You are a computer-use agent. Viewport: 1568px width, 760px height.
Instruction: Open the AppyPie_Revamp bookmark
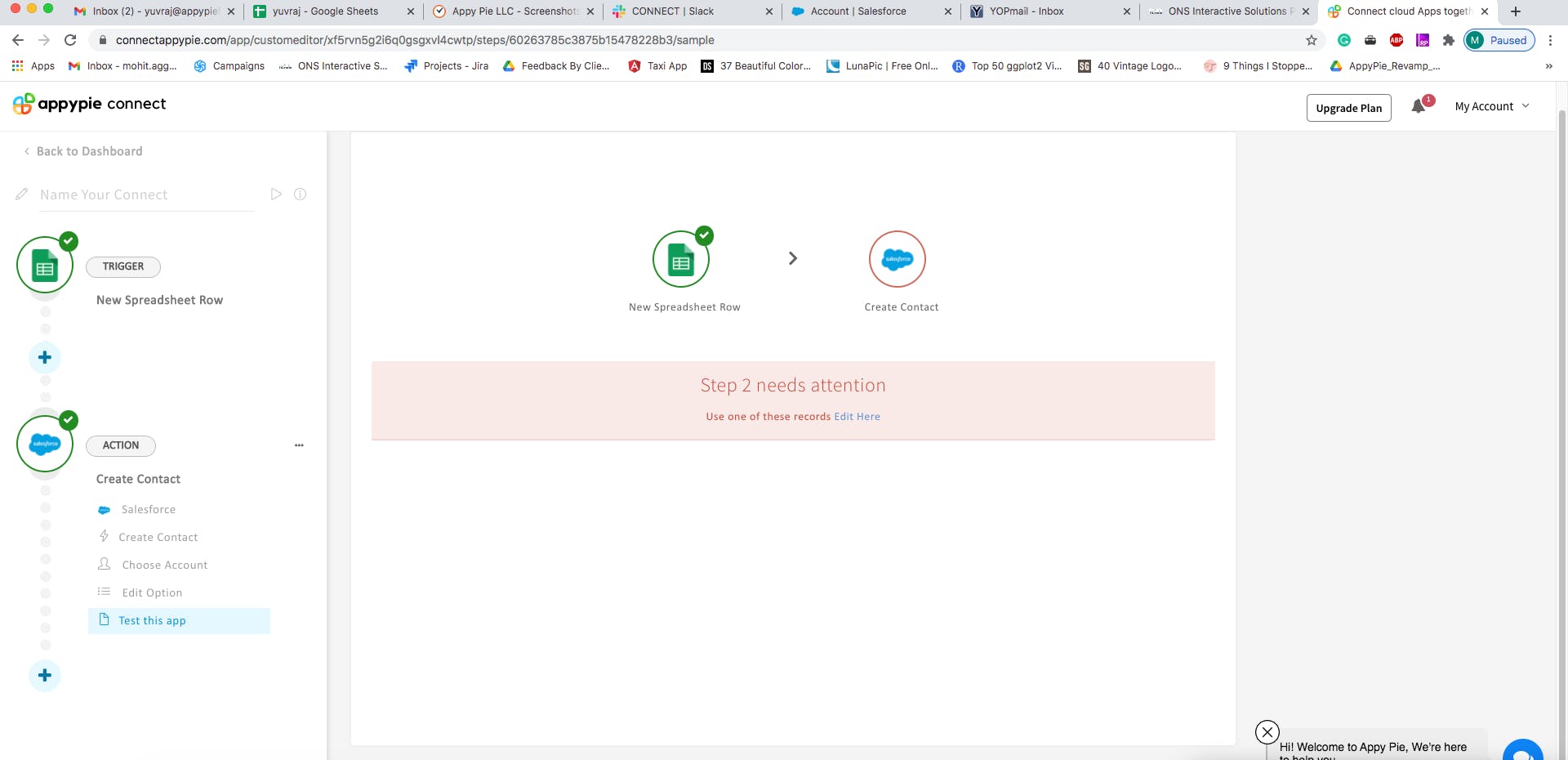coord(1386,66)
